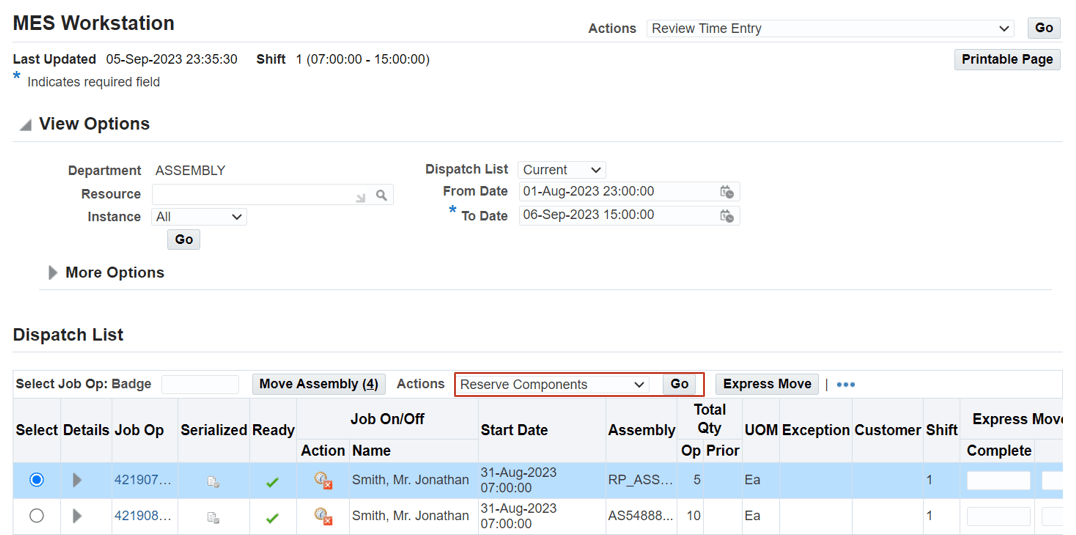
Task: Click the UOM column header
Action: (761, 430)
